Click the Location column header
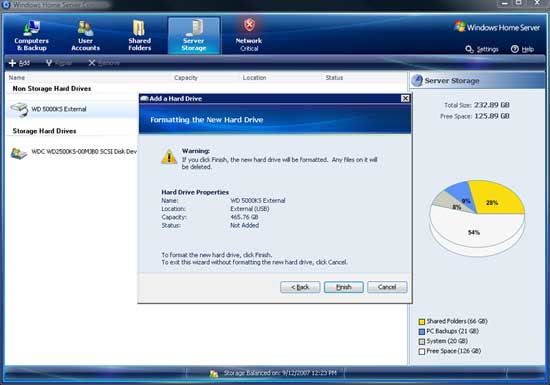 tap(254, 77)
